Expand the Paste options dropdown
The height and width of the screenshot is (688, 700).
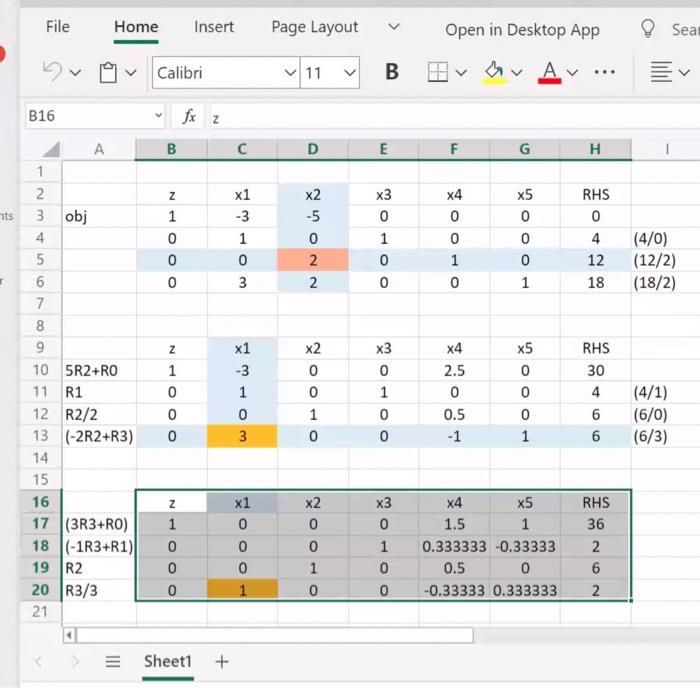[130, 72]
